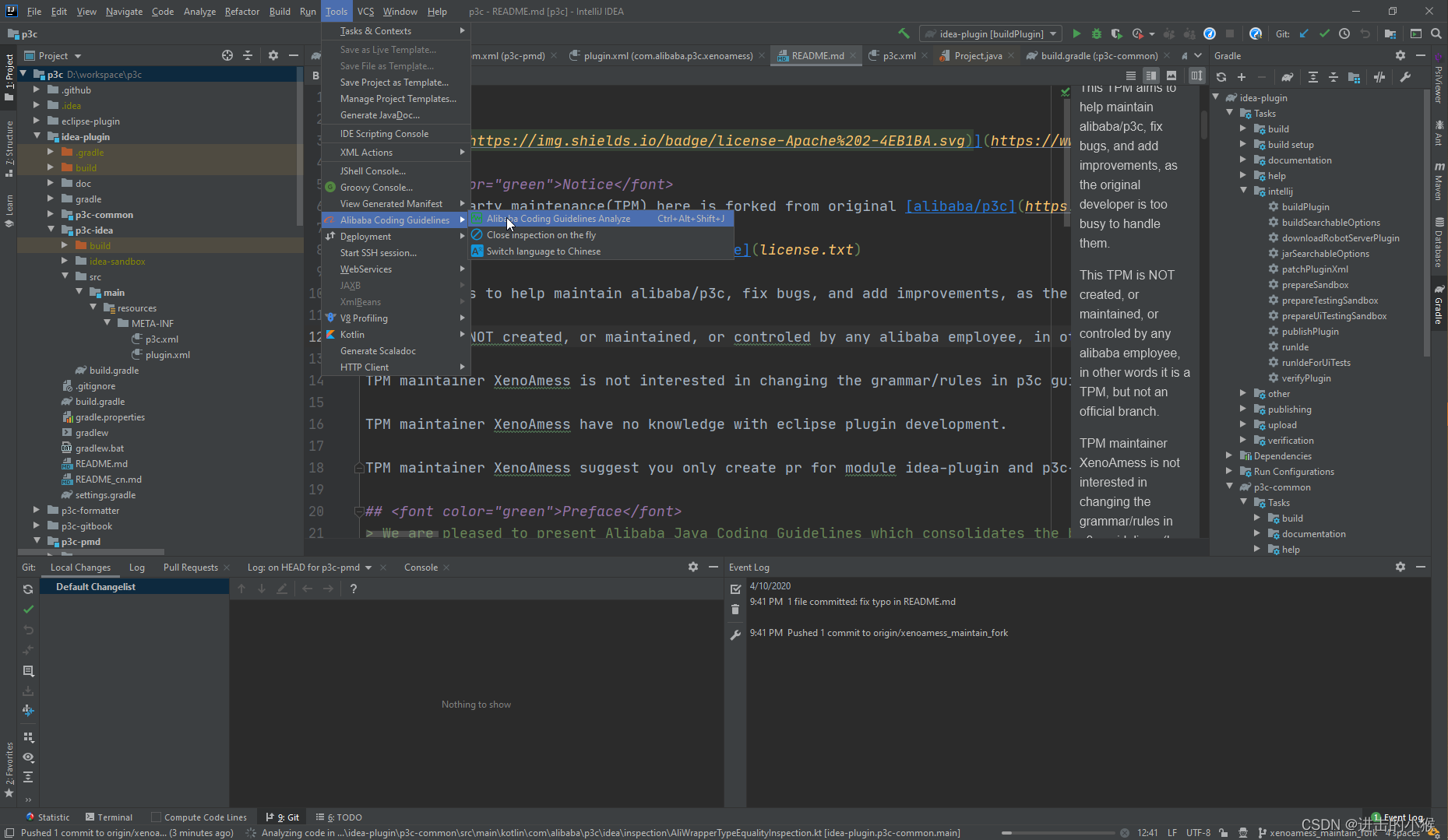Locate current file in Project tree
The height and width of the screenshot is (840, 1448).
[227, 55]
